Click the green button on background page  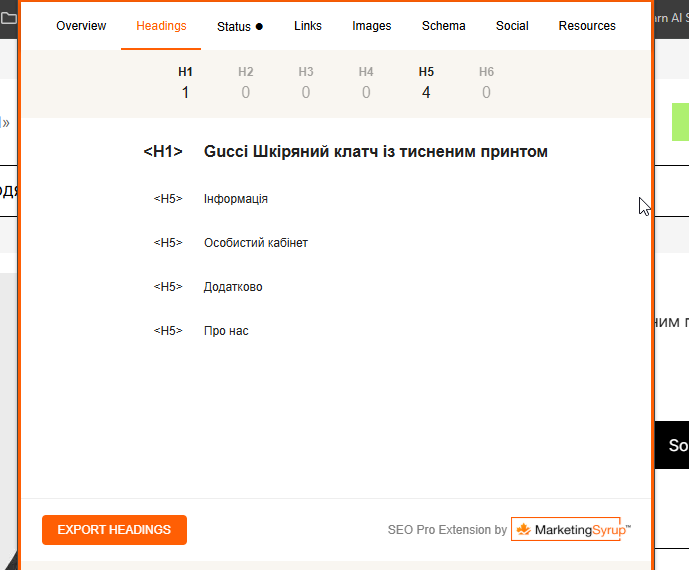pos(680,122)
